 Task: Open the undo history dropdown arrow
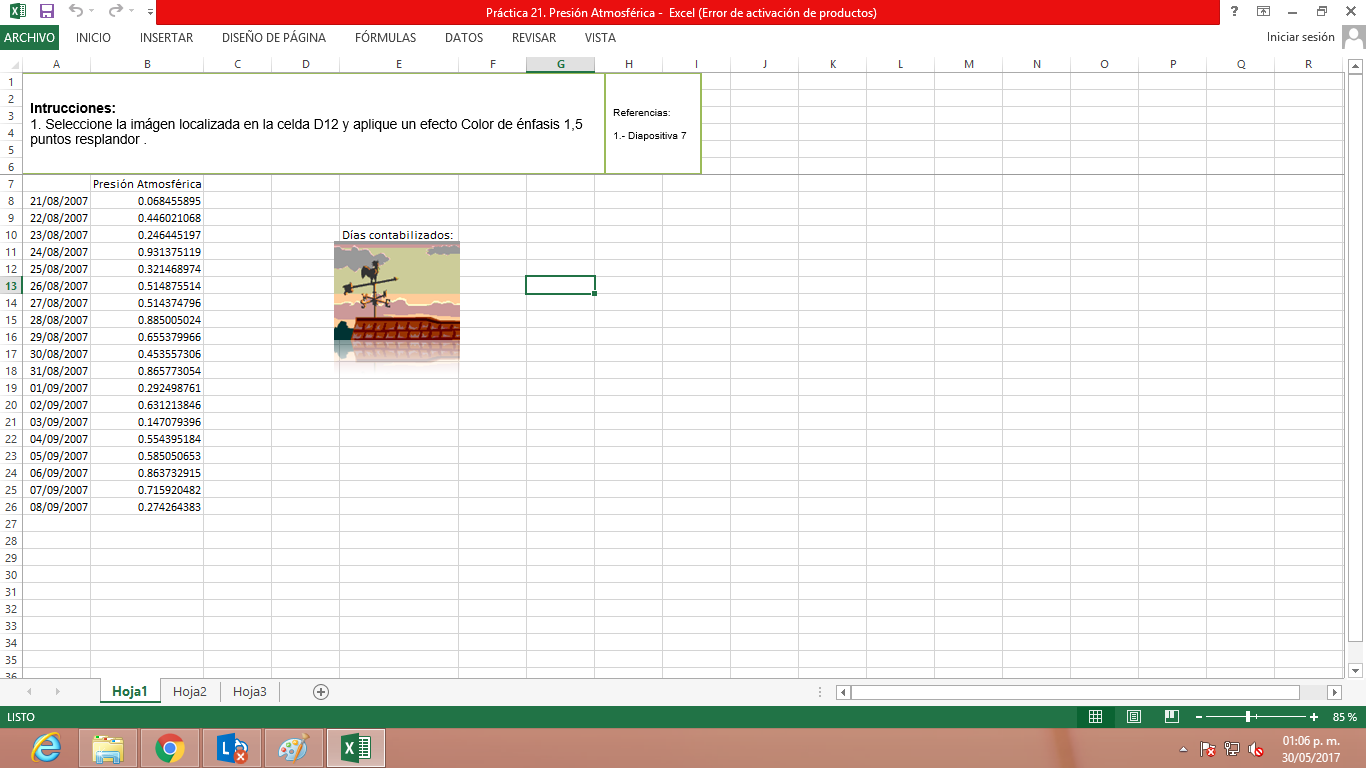(x=92, y=12)
